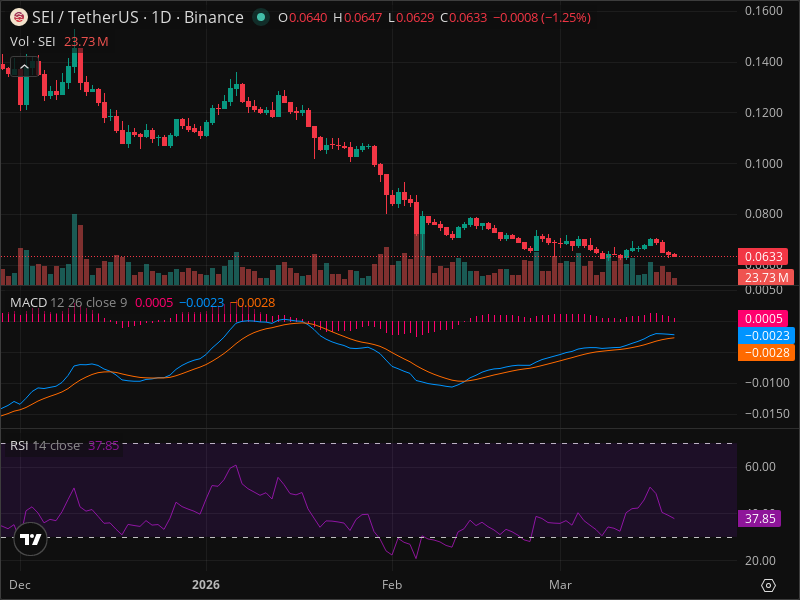Click the high value H0.0647 in header
Screen dimensions: 800x600
coord(357,18)
